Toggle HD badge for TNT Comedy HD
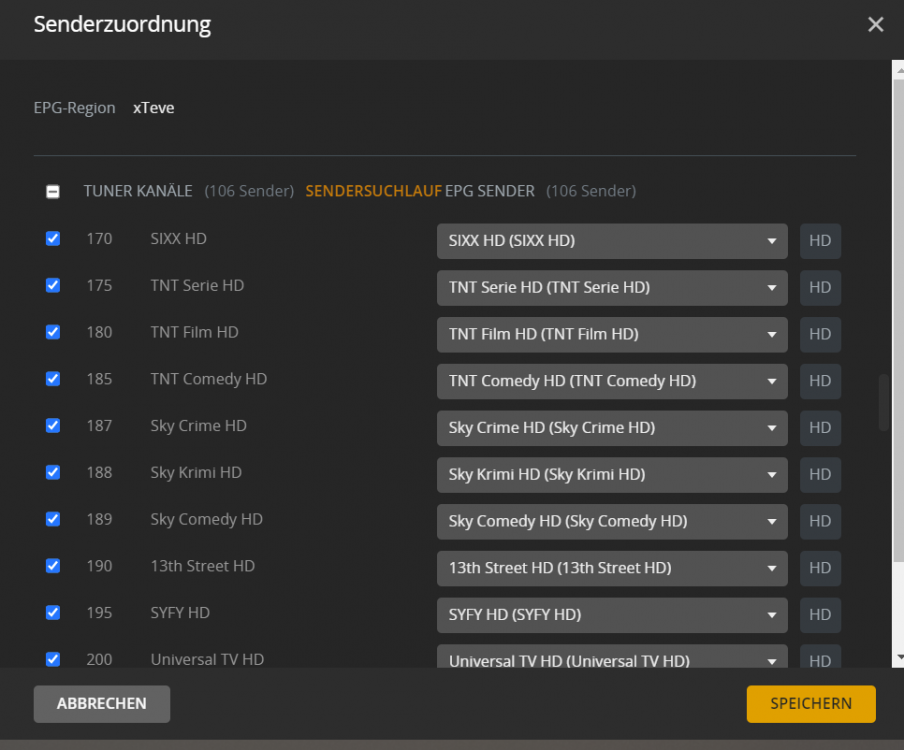904x750 pixels. pyautogui.click(x=820, y=381)
